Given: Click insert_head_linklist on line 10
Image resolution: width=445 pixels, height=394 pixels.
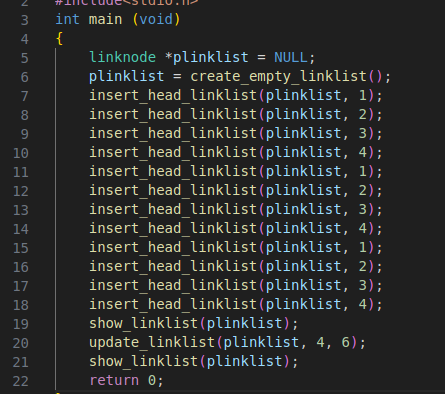Looking at the screenshot, I should click(173, 153).
